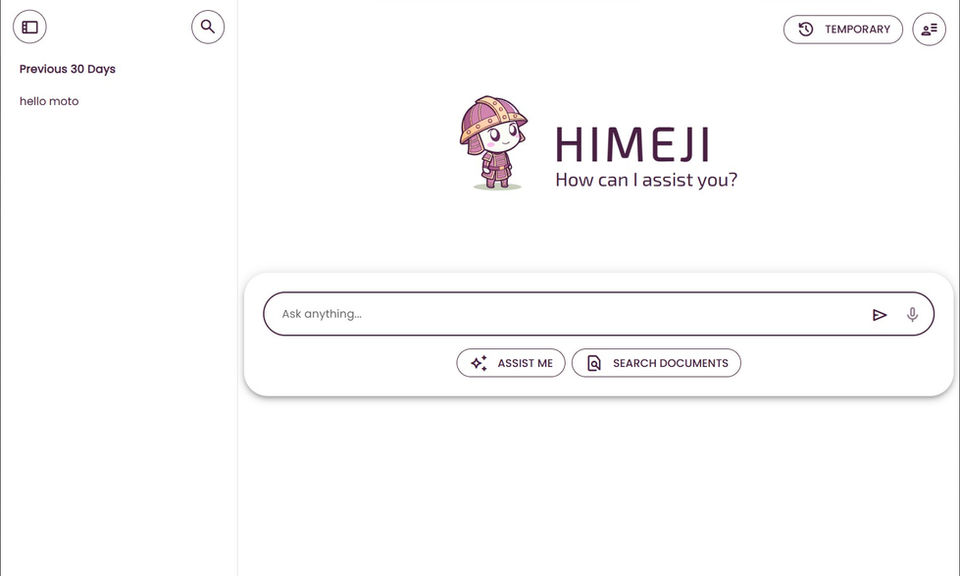Click the clock icon in the Temporary button

(x=806, y=30)
